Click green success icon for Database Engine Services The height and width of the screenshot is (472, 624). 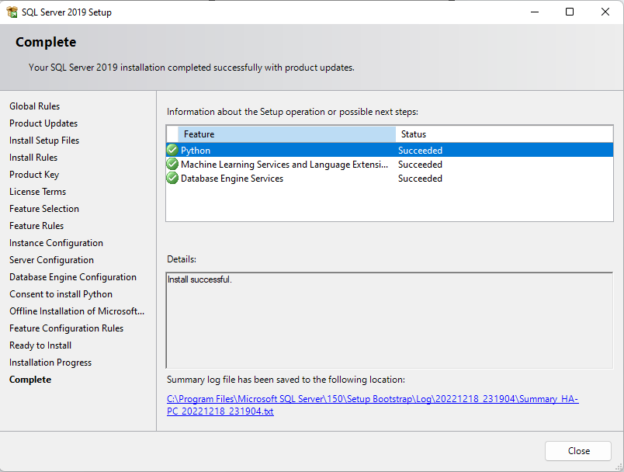172,178
